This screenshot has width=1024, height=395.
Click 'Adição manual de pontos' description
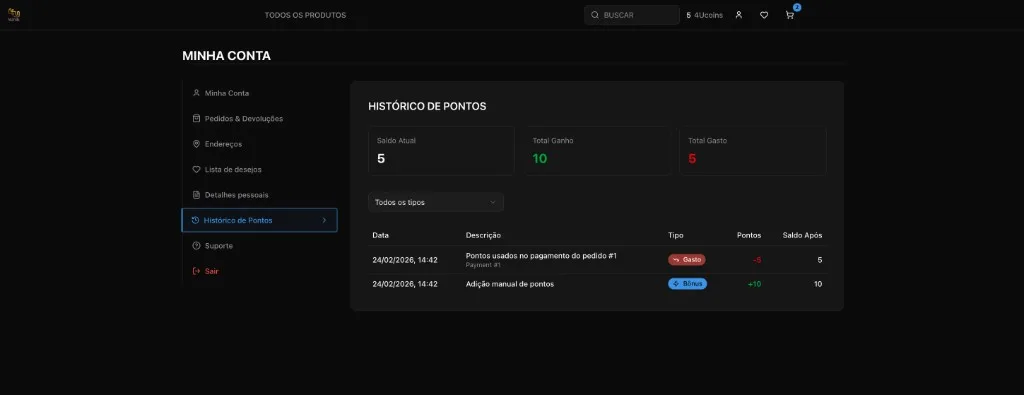(x=509, y=284)
